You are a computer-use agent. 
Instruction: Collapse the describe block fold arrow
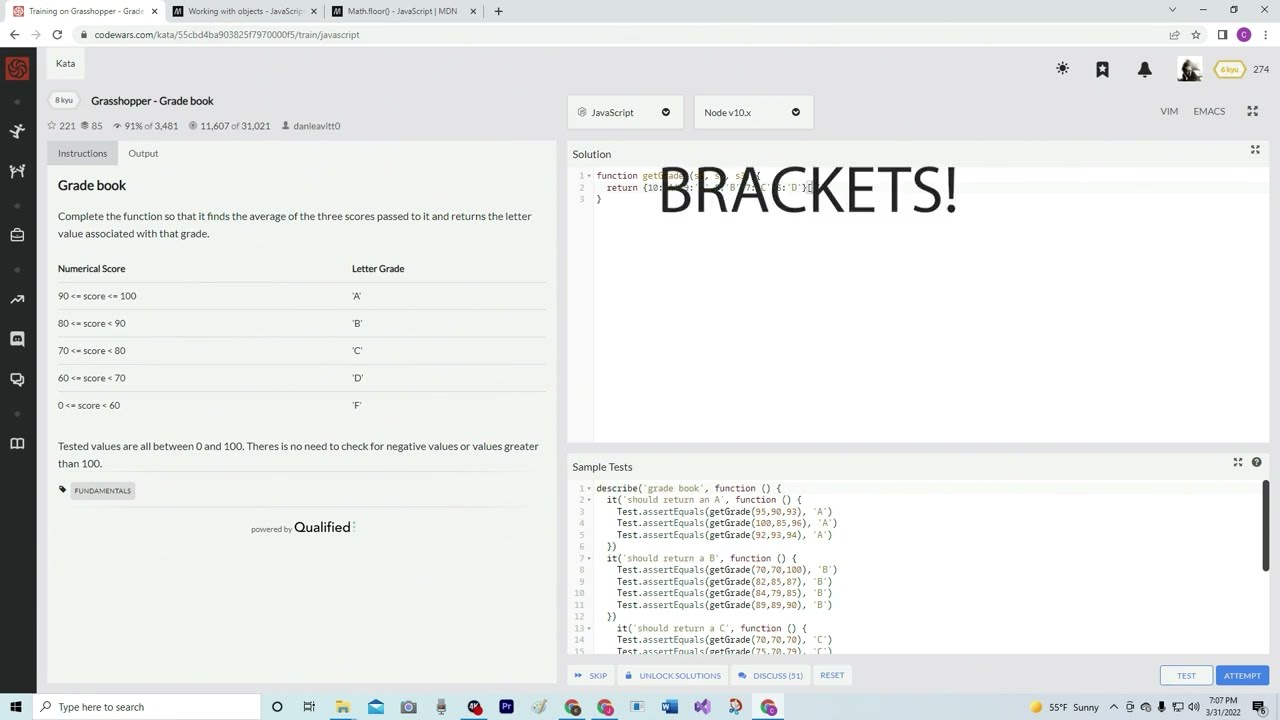589,488
